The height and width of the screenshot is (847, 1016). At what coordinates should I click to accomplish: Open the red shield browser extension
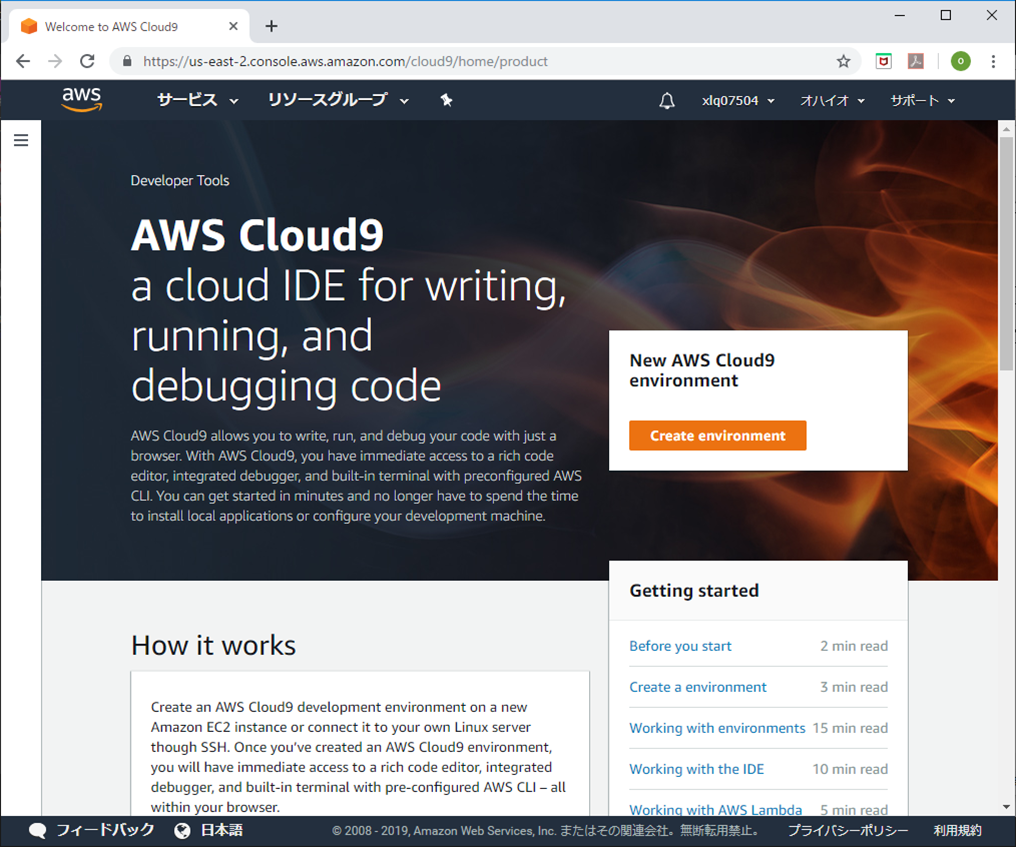coord(883,61)
